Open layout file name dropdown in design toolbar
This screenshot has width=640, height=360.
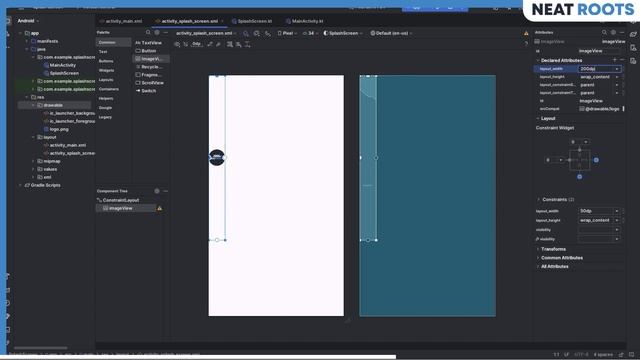pos(206,33)
